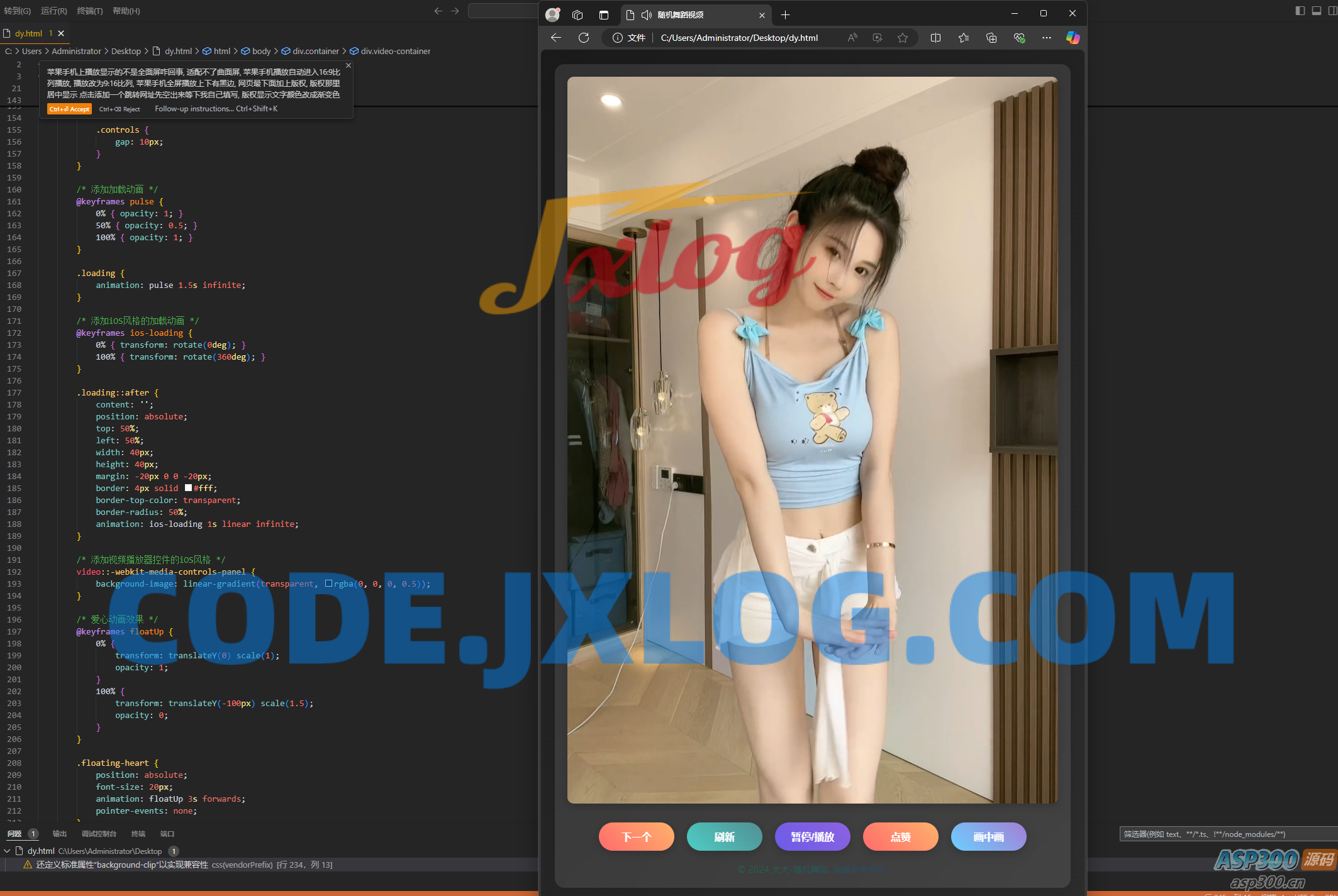Open the 终端(T) menu
Viewport: 1338px width, 896px height.
[x=89, y=11]
